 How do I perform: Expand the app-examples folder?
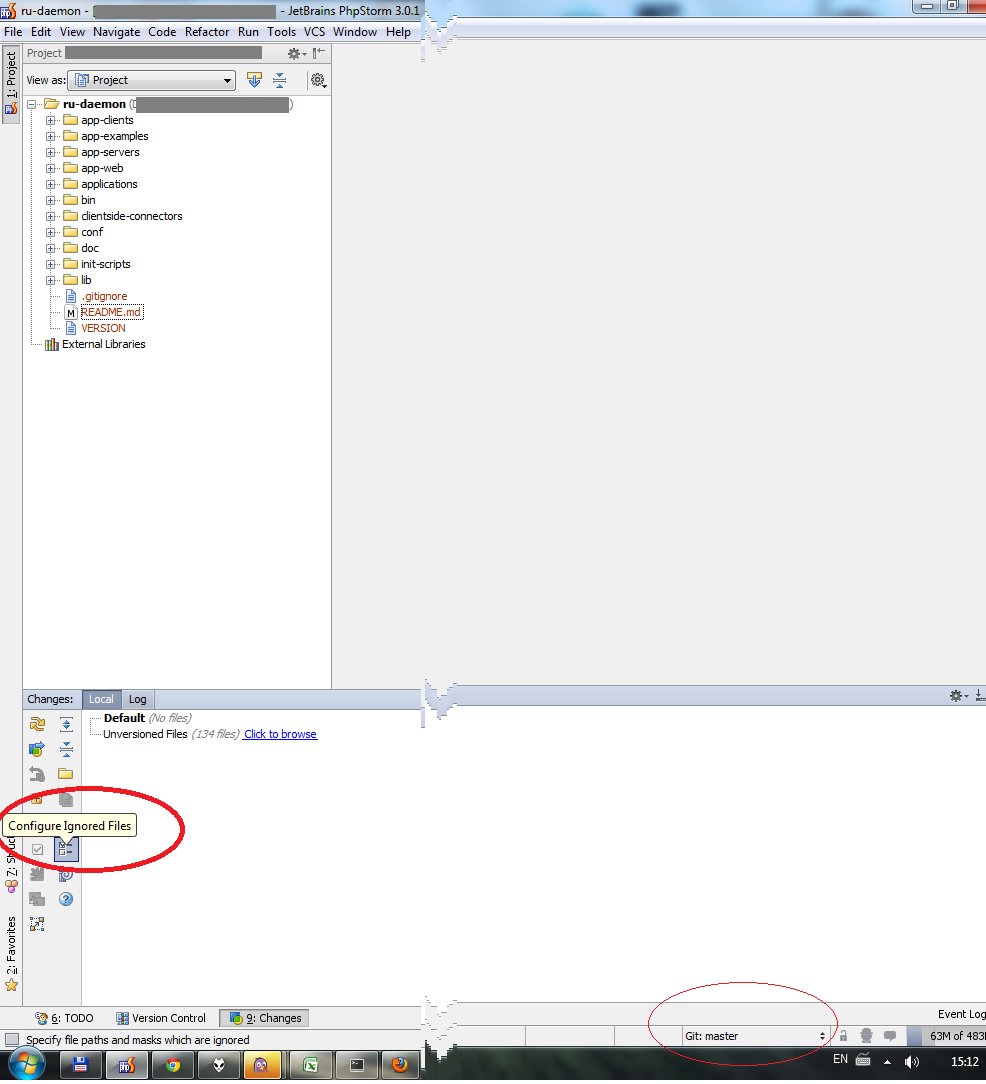[x=50, y=136]
